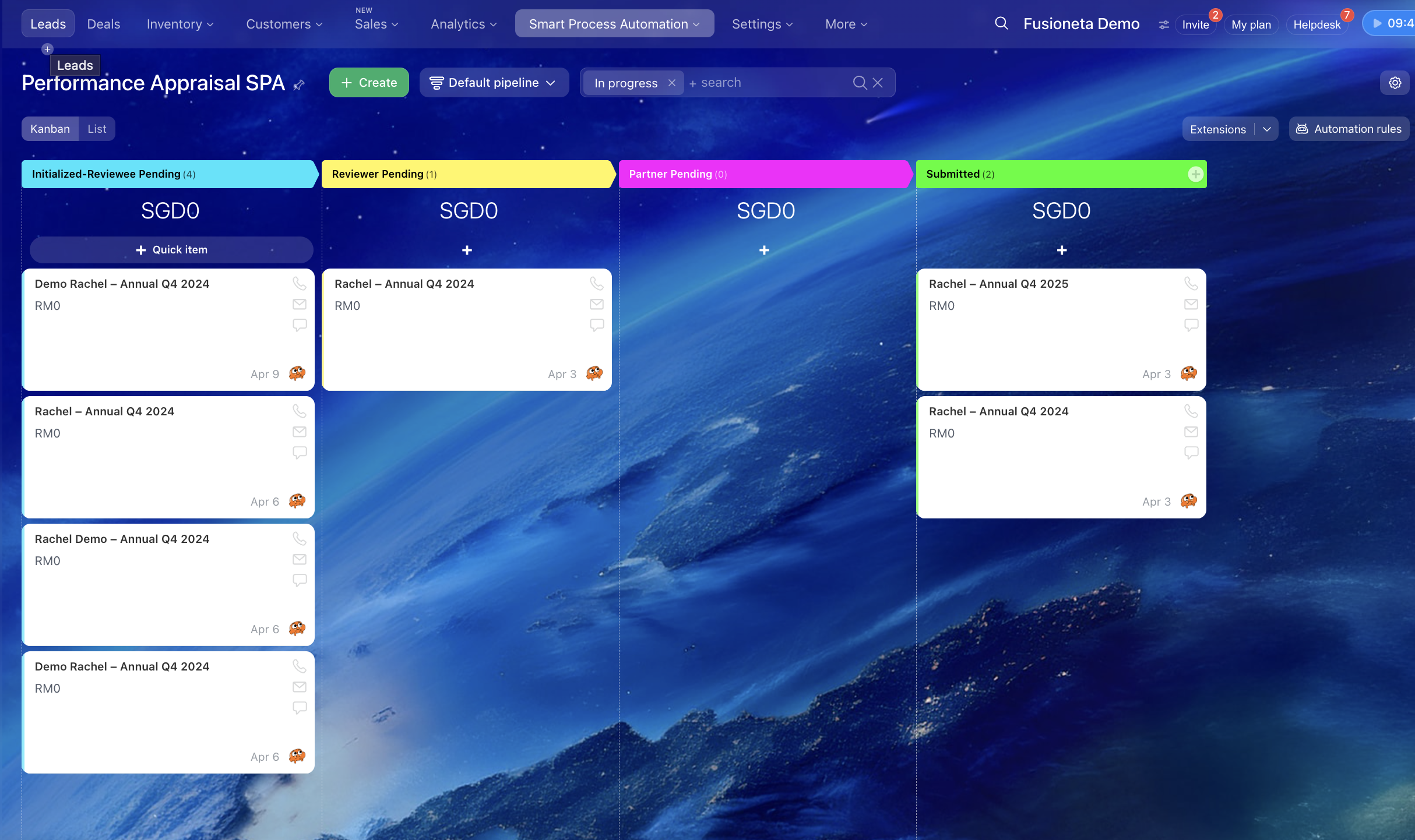The width and height of the screenshot is (1415, 840).
Task: Remove the In progress filter chip
Action: point(671,83)
